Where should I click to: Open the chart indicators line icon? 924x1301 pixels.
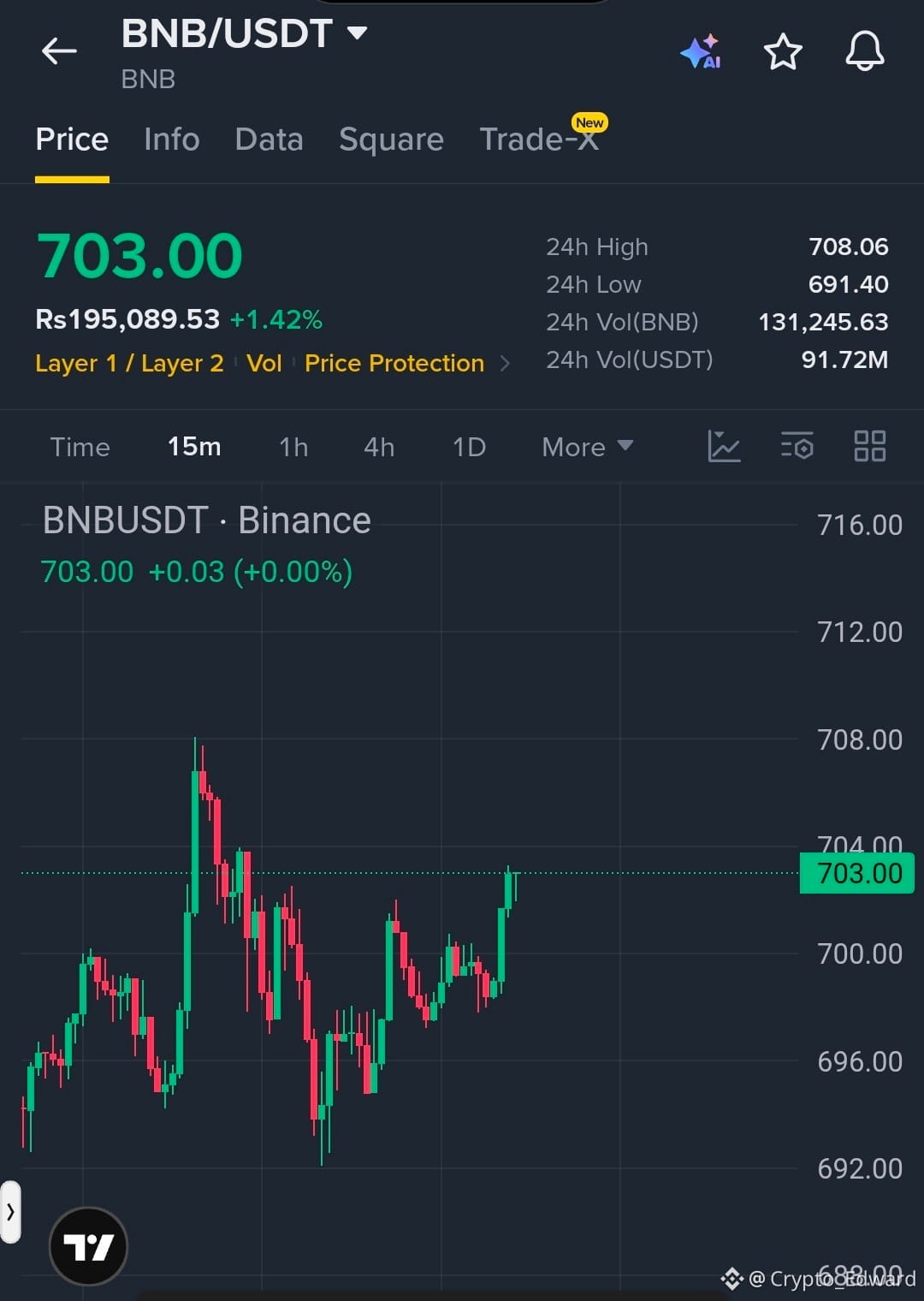724,446
